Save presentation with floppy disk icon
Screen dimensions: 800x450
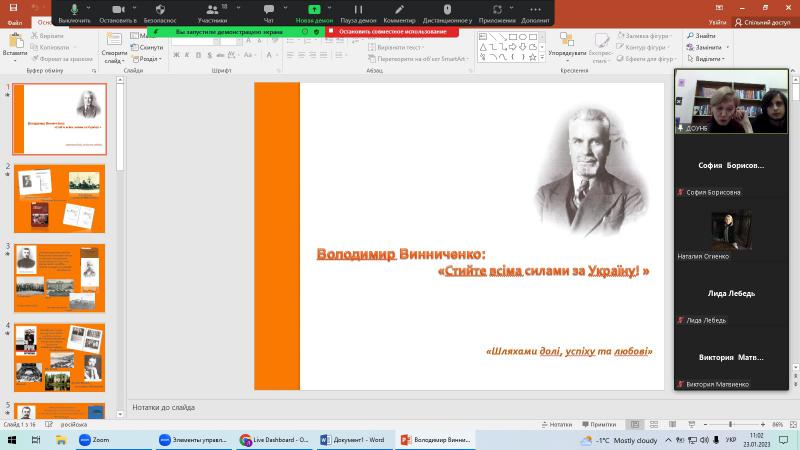click(x=14, y=7)
